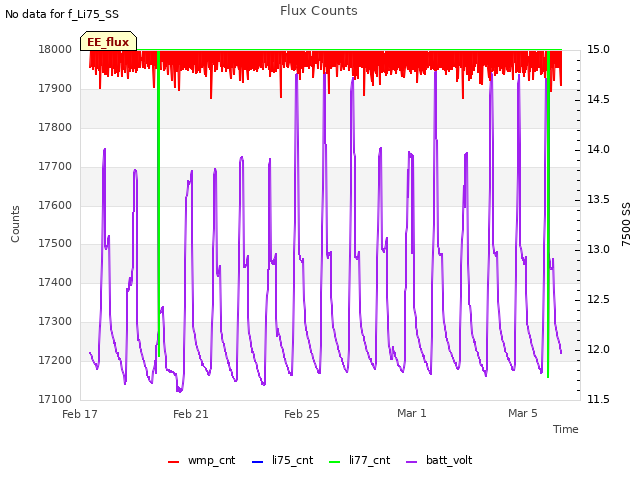This screenshot has width=640, height=480.
Task: Click the Feb 21 x-axis label
Action: (191, 414)
